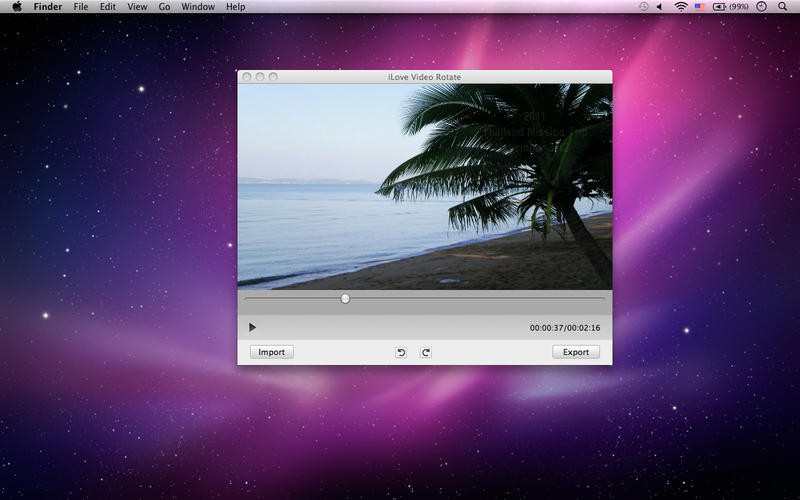Open the Window menu
Viewport: 800px width, 500px height.
coord(198,7)
